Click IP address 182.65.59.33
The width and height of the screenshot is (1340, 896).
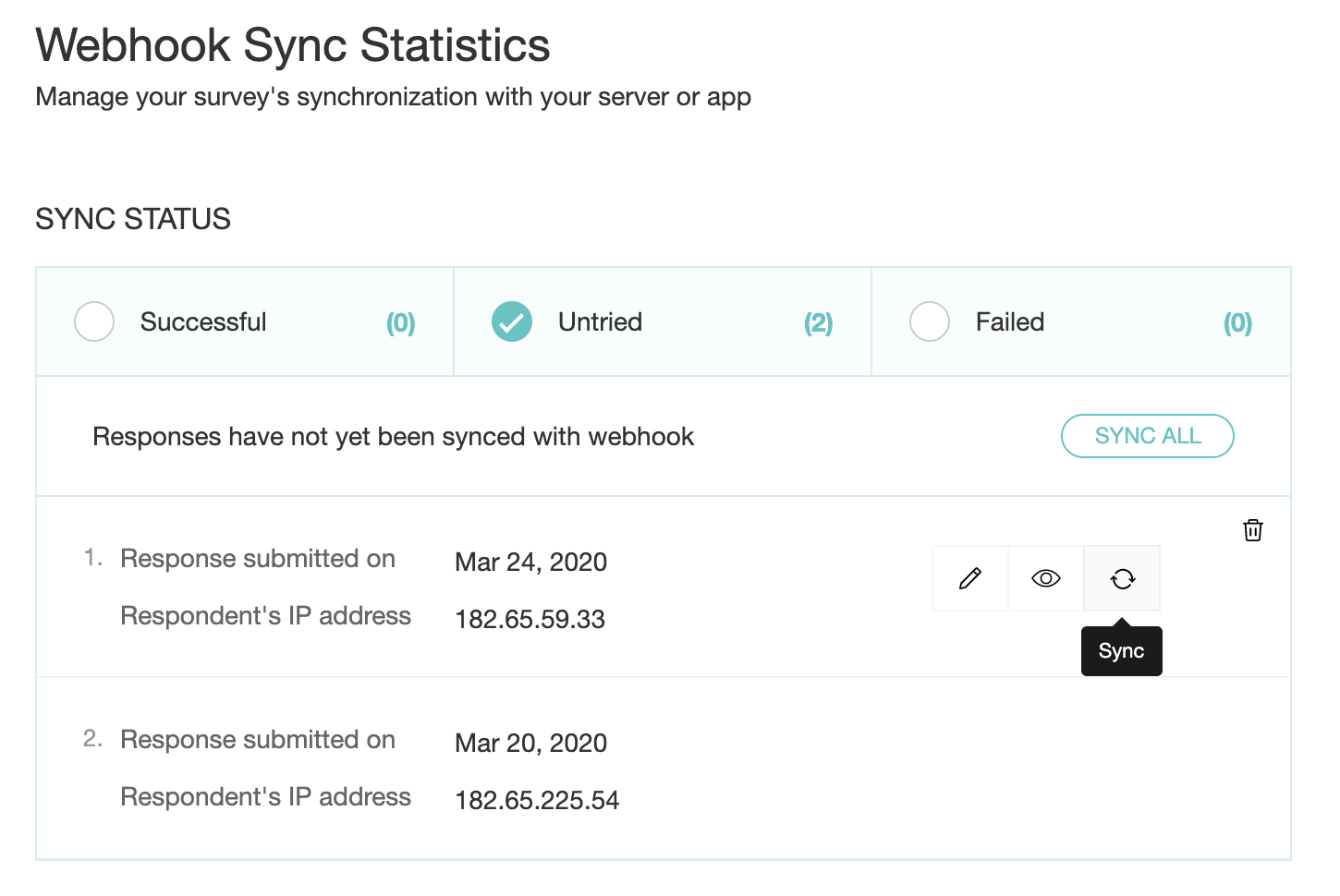click(530, 619)
